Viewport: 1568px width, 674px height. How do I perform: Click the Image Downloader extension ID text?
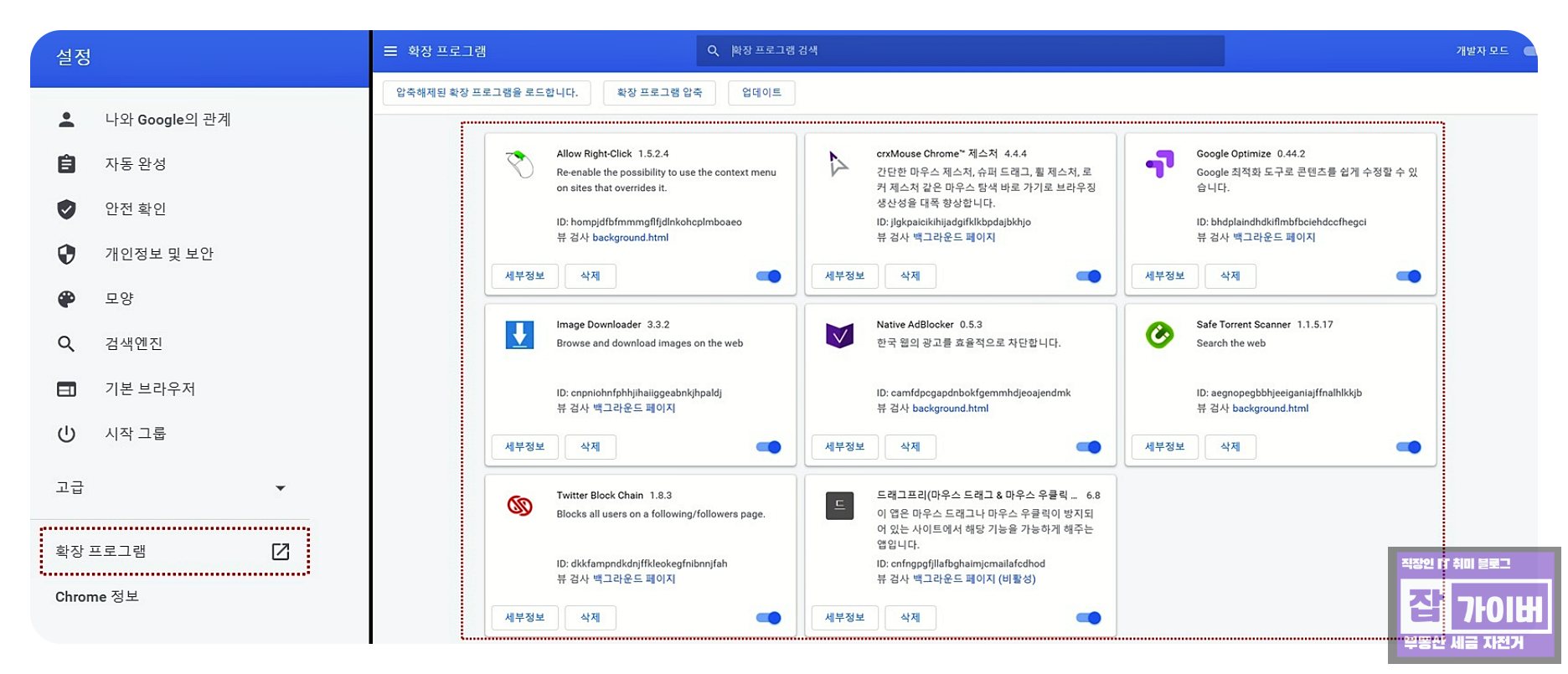coord(639,393)
